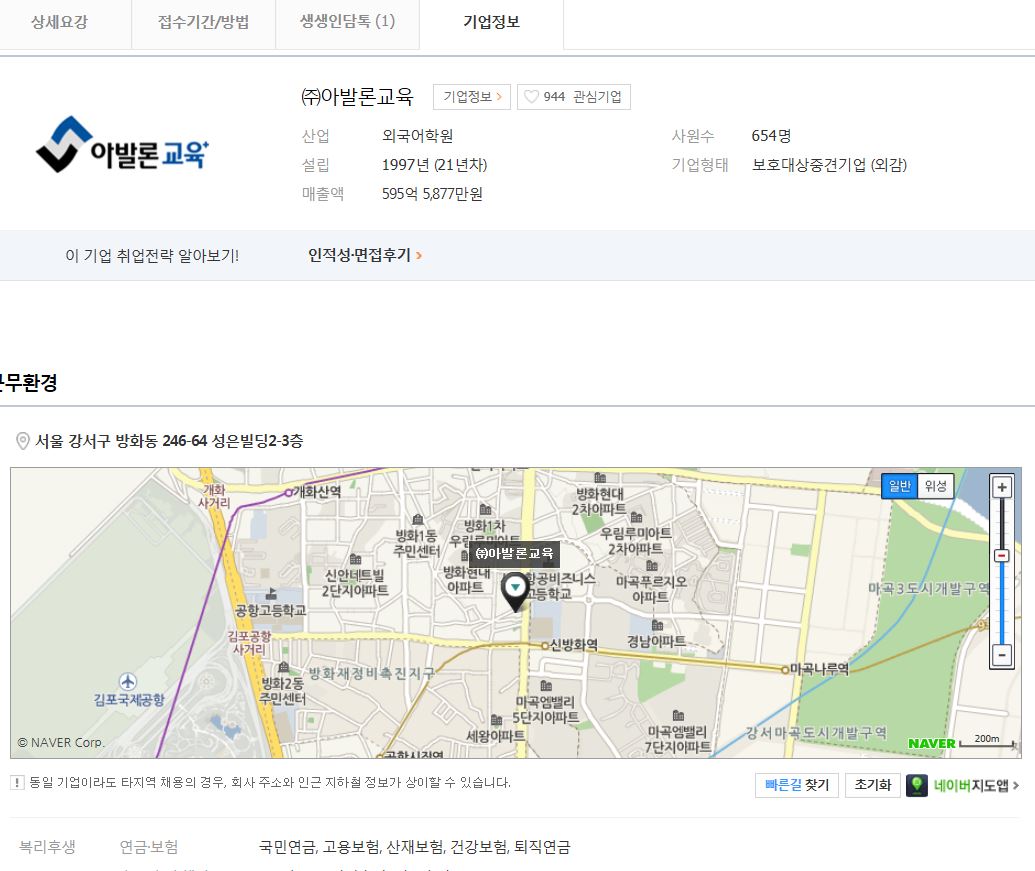Click 공항고등학교 label on map
Screen dimensions: 1035x871
(x=271, y=610)
